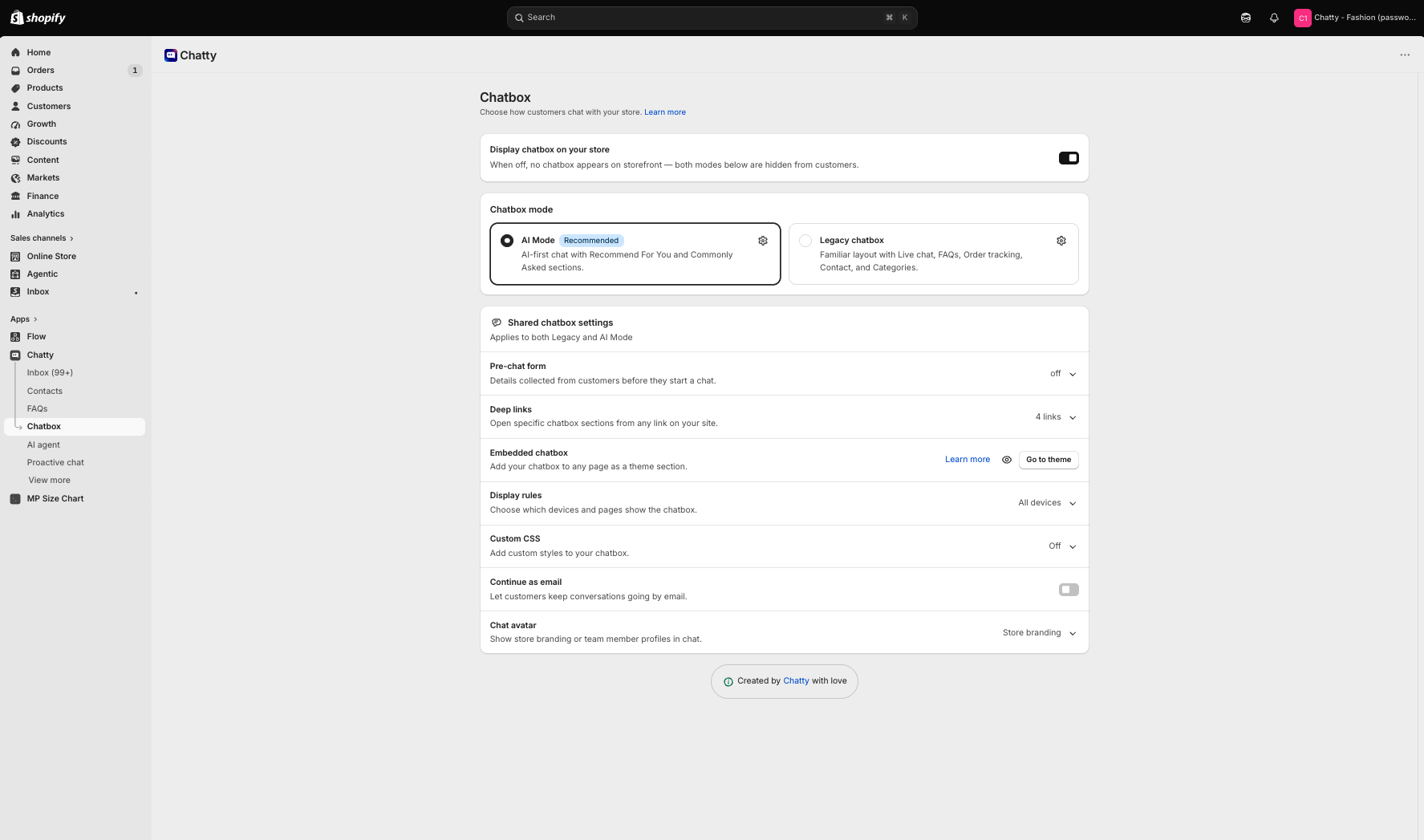Expand the Custom CSS row
Screen dimensions: 1424x840
coord(785,546)
